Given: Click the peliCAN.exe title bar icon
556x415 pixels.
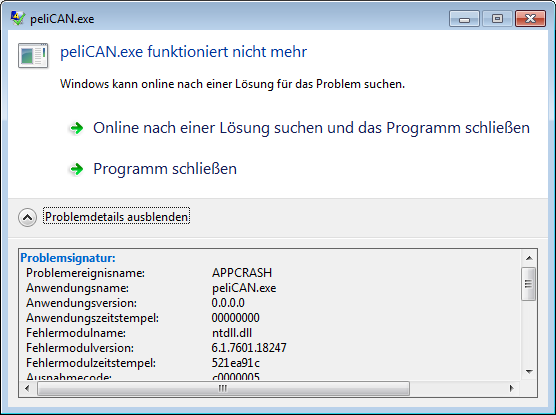Looking at the screenshot, I should coord(17,18).
